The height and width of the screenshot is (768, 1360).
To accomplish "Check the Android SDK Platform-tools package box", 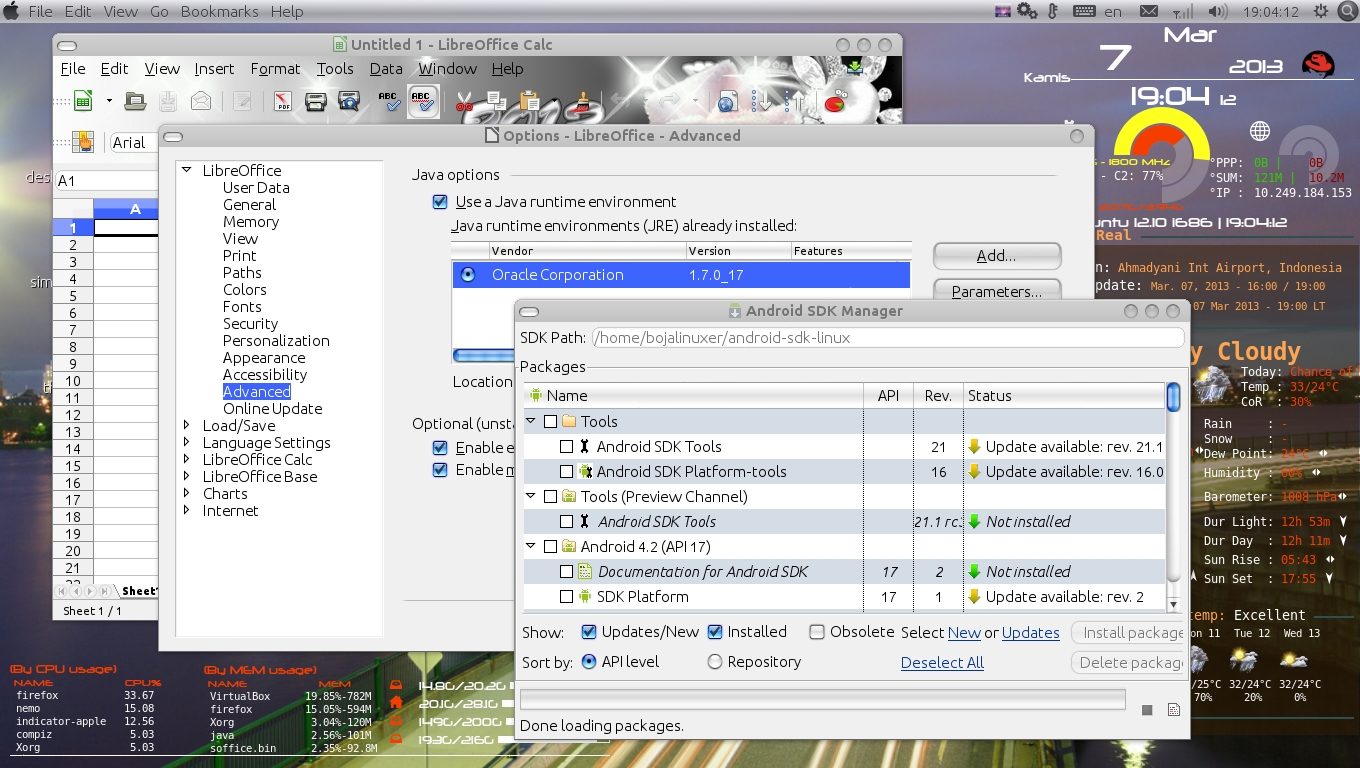I will pos(567,472).
